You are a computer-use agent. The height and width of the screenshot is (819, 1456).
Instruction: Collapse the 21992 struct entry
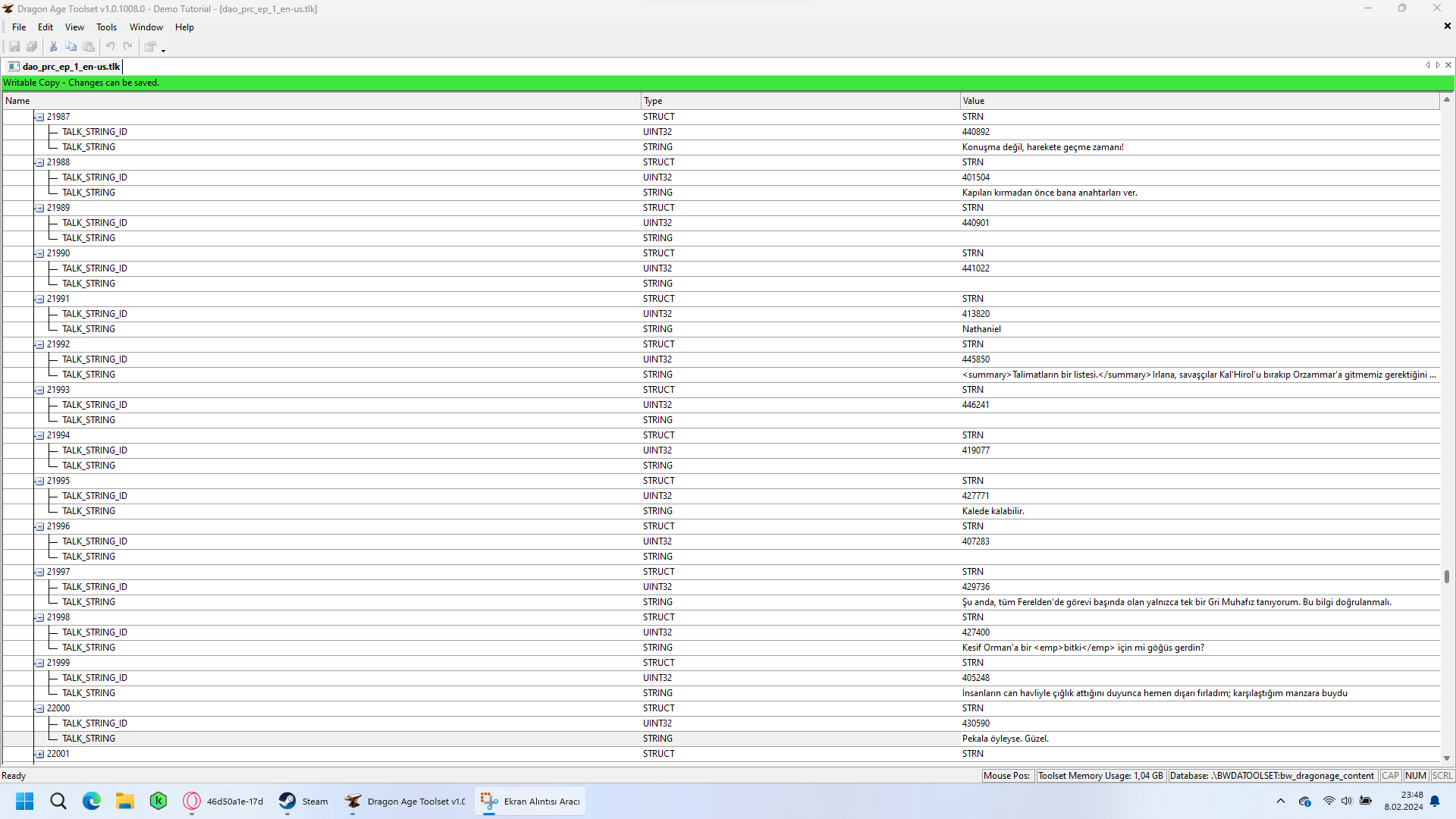tap(39, 345)
